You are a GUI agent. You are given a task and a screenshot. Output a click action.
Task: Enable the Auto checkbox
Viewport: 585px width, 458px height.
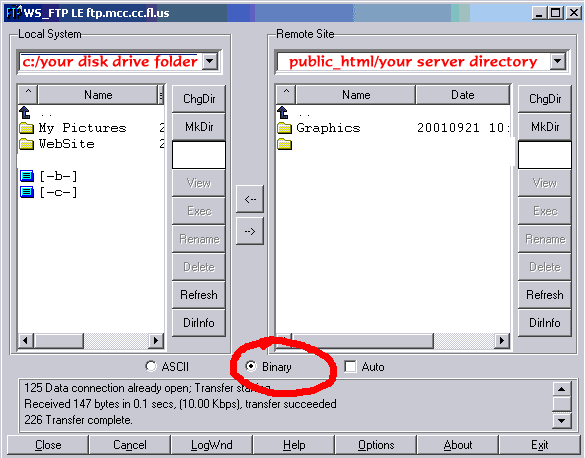(350, 367)
